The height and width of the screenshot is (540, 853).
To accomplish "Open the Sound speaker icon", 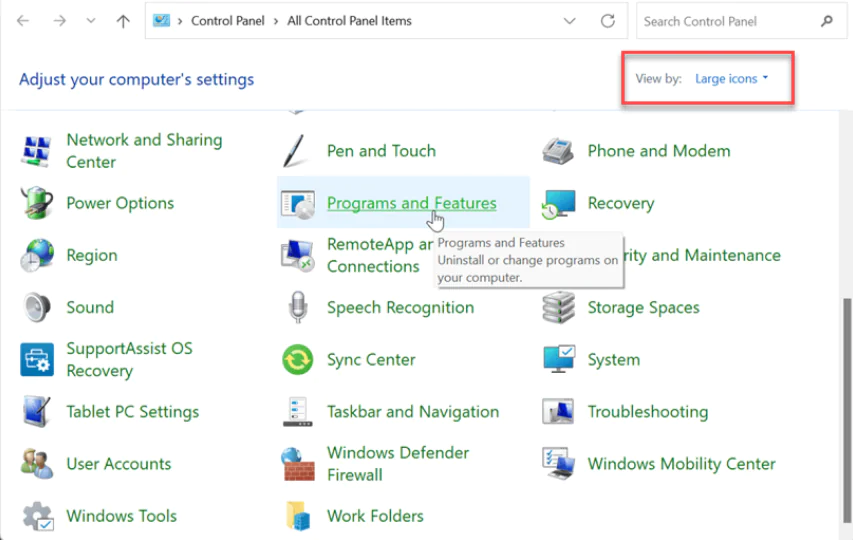I will point(37,307).
